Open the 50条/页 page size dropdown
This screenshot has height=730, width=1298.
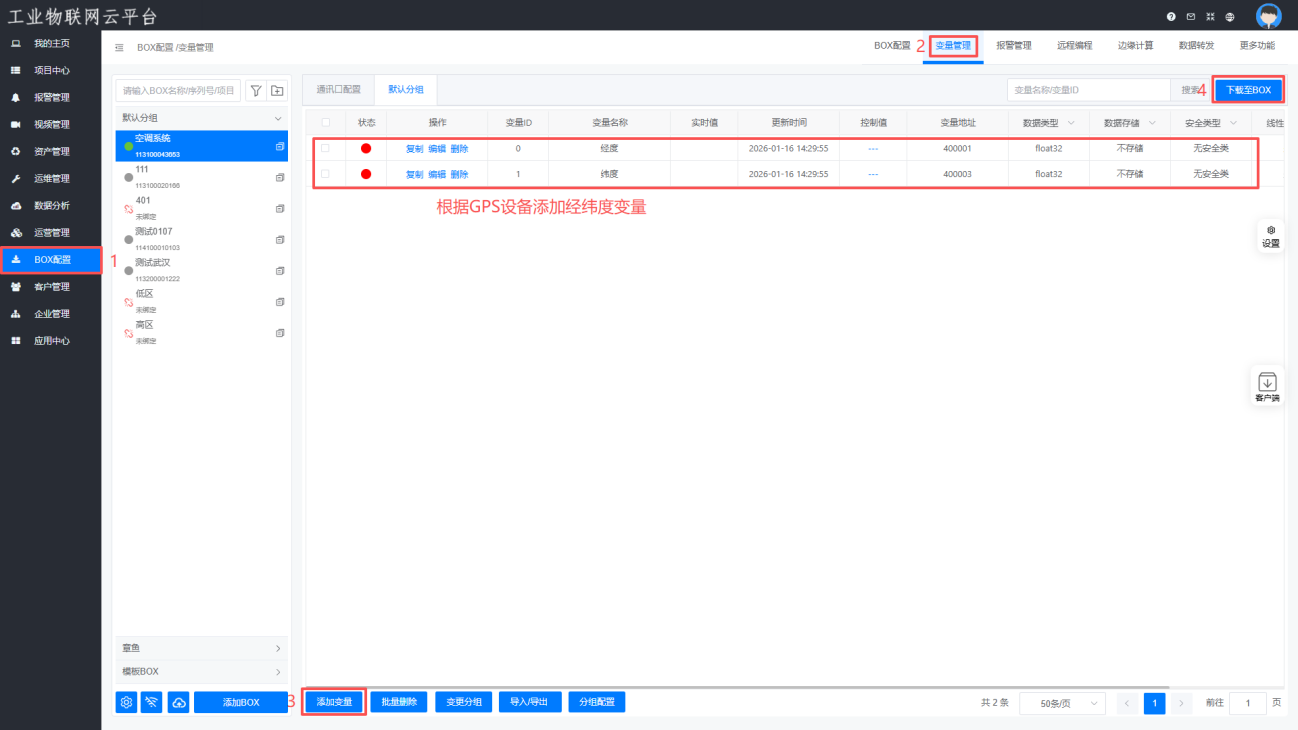click(1062, 703)
